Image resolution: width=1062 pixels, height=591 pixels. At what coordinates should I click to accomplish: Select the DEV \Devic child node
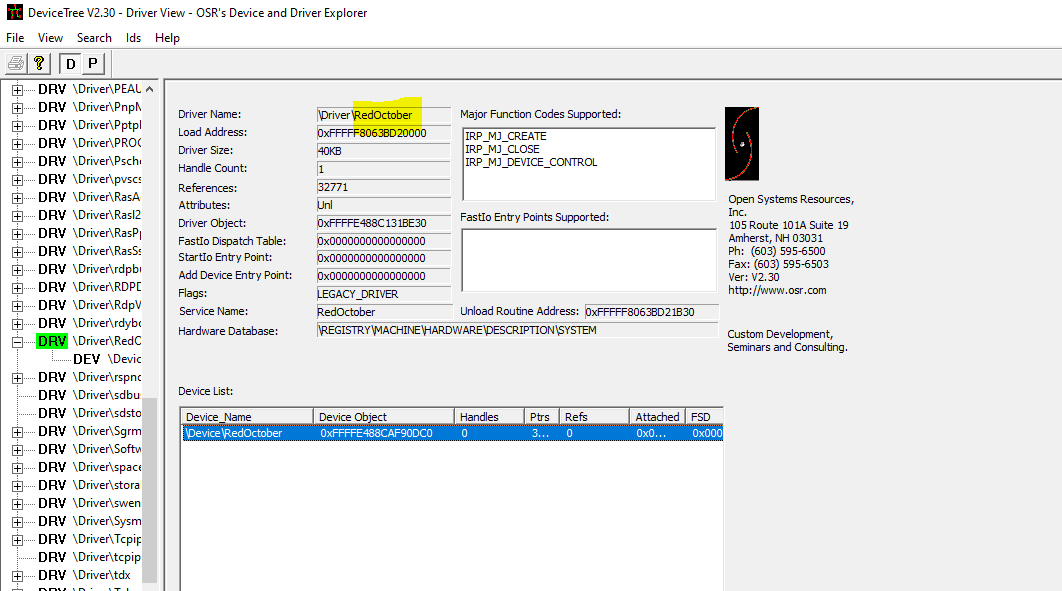click(x=107, y=359)
